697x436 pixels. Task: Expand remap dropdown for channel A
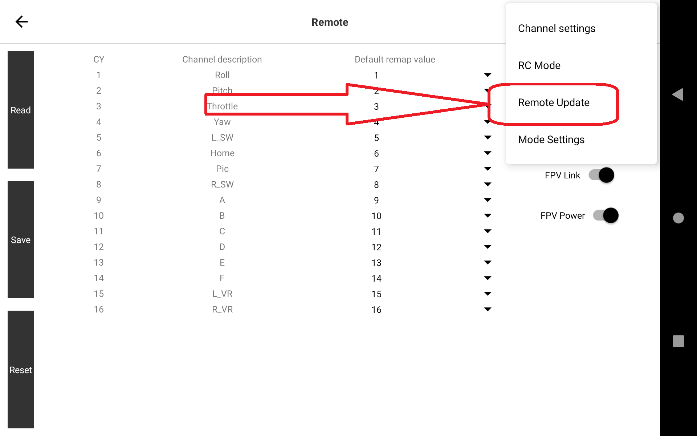coord(487,200)
